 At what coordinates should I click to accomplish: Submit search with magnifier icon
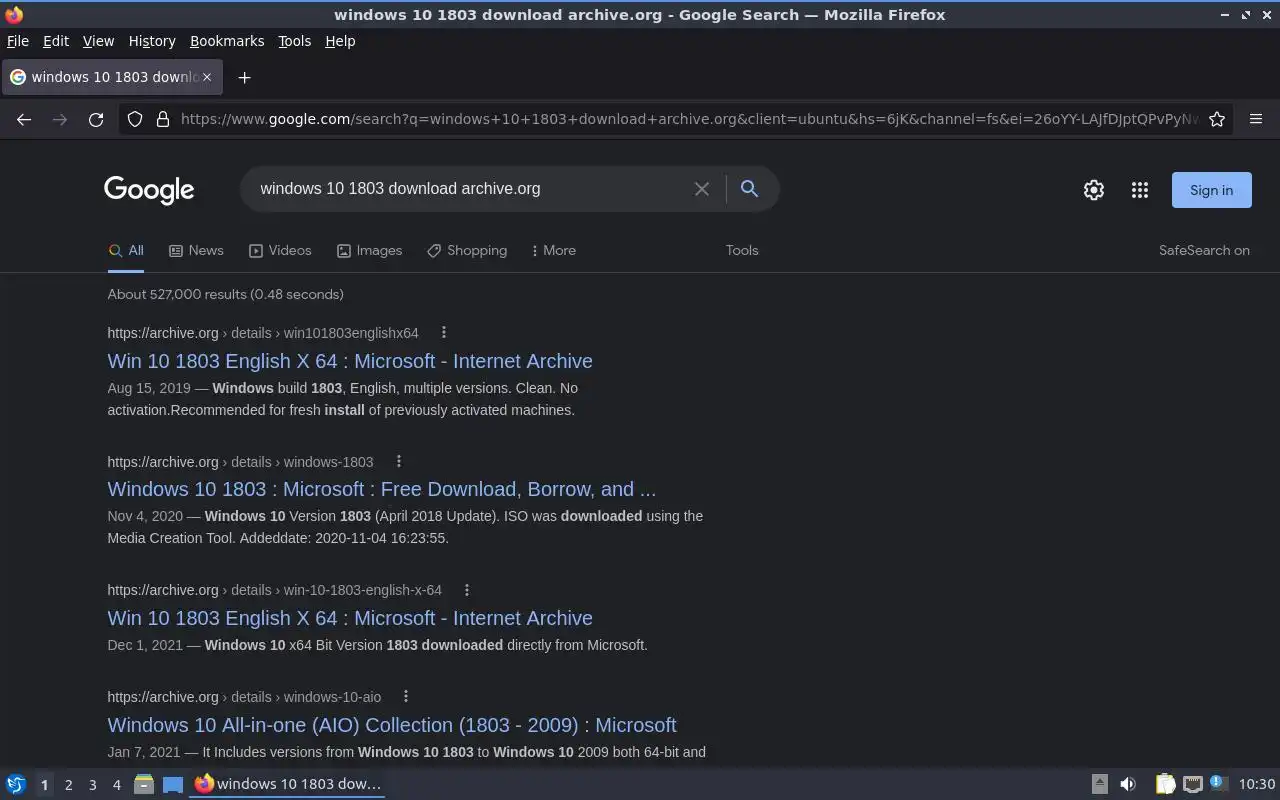(749, 189)
